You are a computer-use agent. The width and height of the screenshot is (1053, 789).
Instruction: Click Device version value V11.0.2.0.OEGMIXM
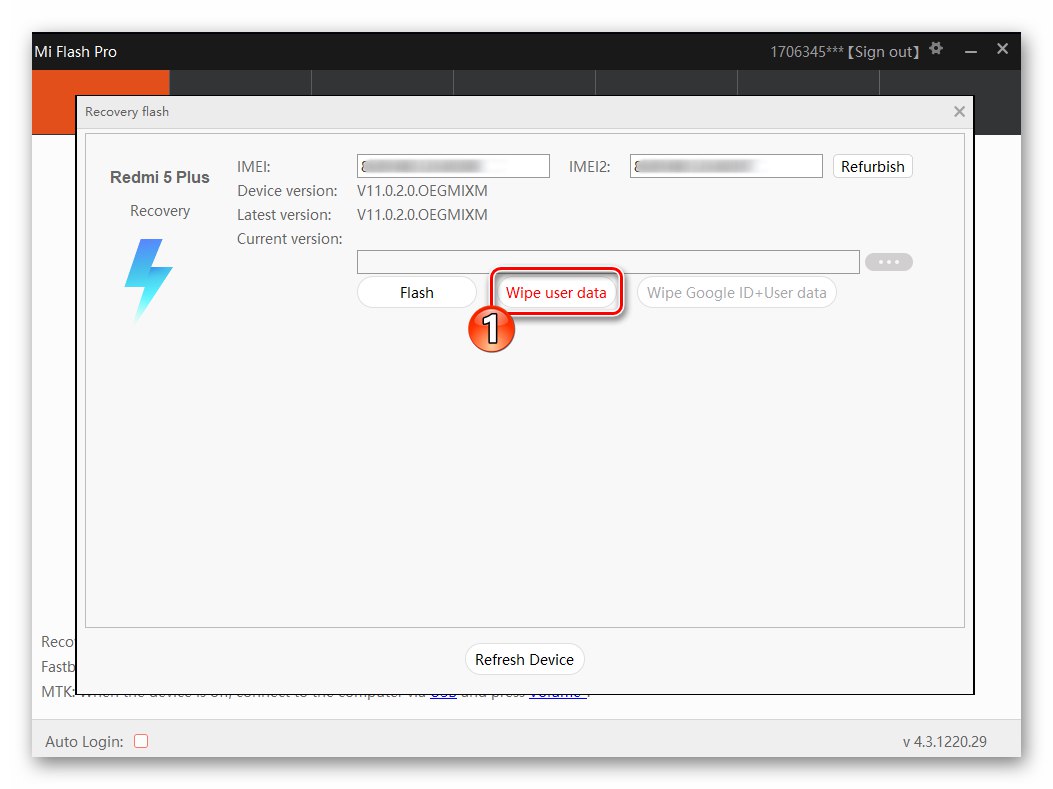422,191
